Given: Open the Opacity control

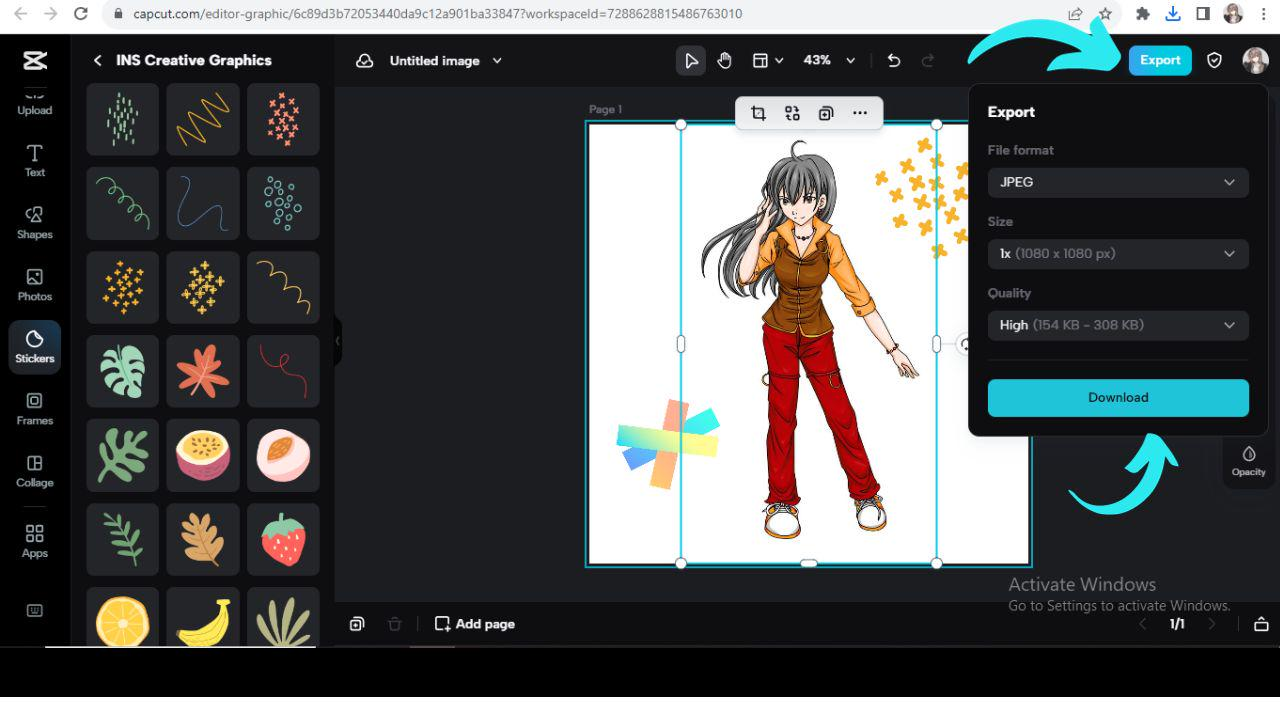Looking at the screenshot, I should 1248,461.
